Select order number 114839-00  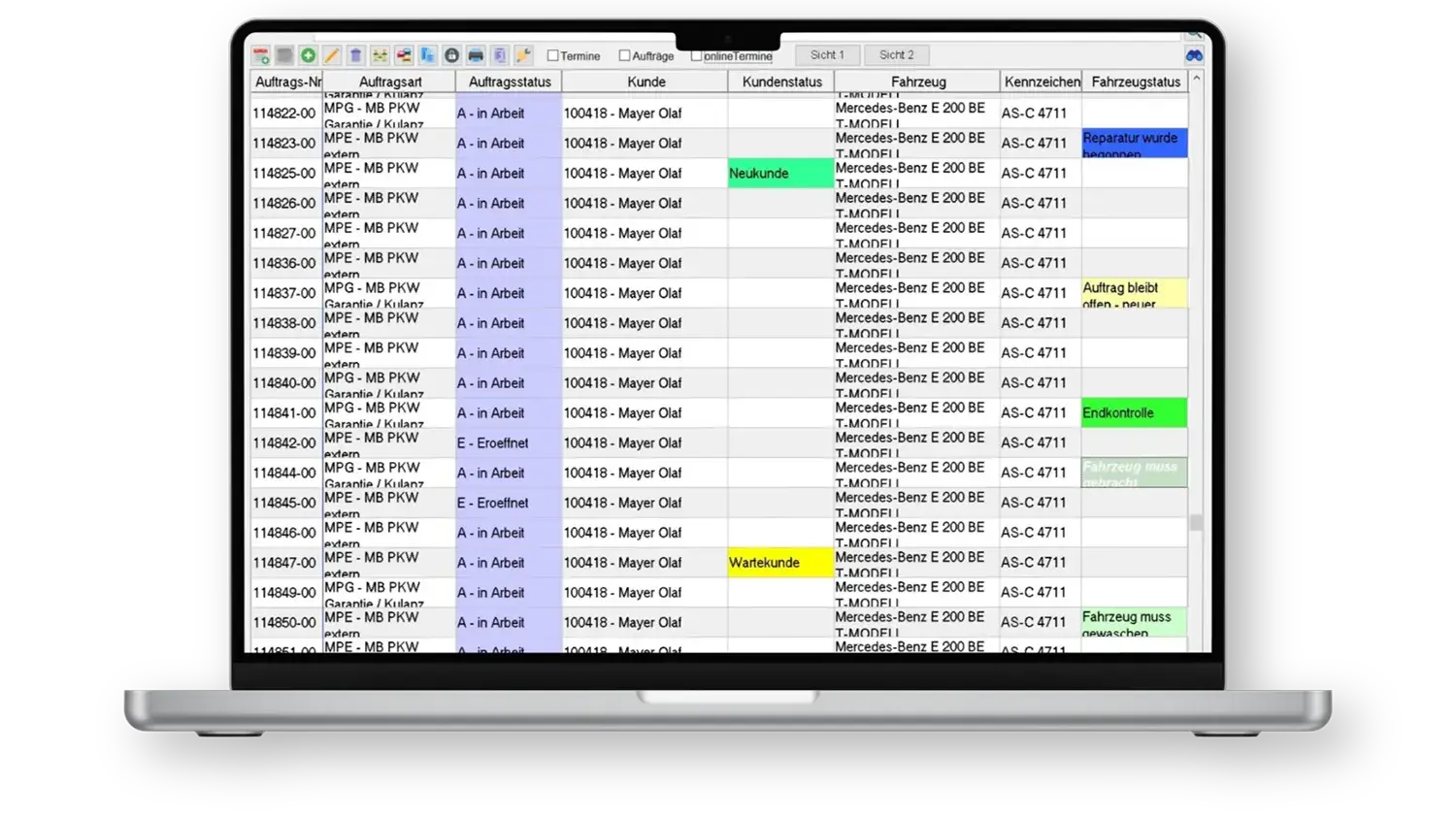click(284, 353)
